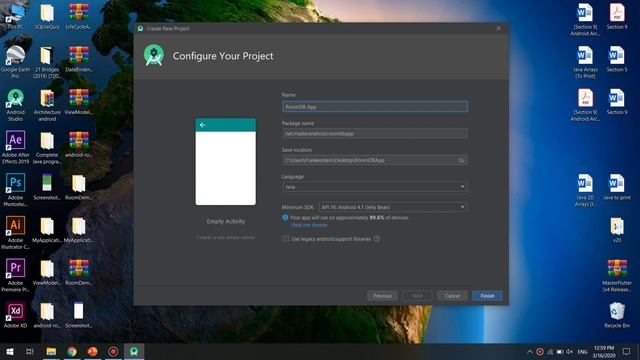Open the Complete Java program folder
The height and width of the screenshot is (360, 640).
(x=47, y=147)
